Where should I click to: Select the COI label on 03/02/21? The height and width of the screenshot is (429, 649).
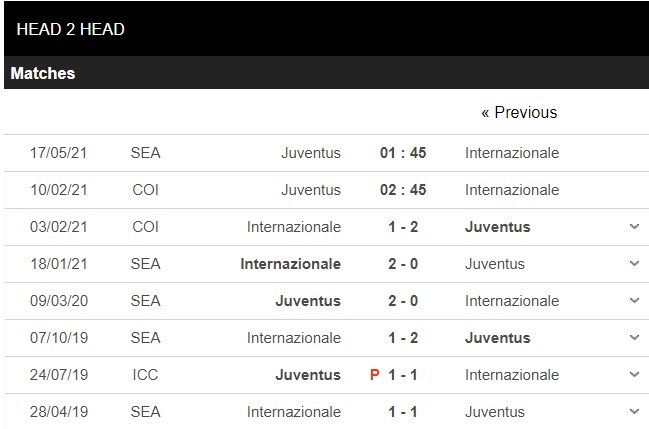[x=145, y=227]
